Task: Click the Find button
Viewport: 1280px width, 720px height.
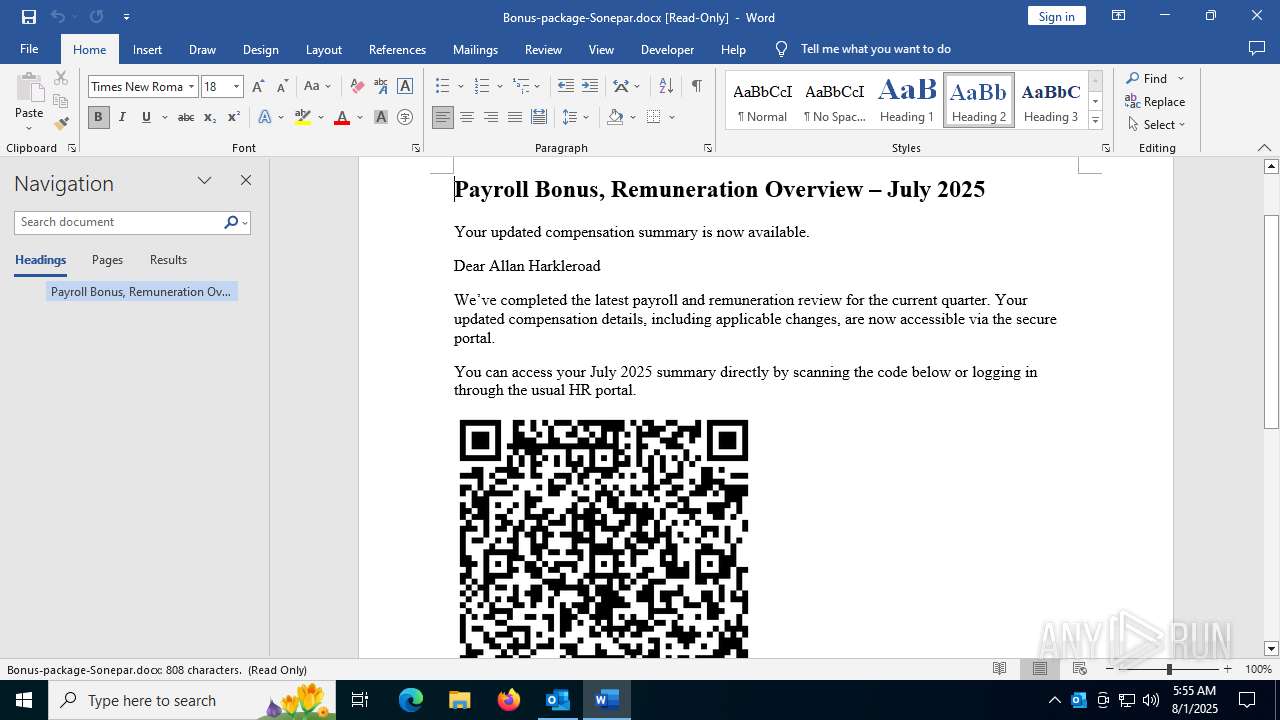Action: click(x=1146, y=78)
